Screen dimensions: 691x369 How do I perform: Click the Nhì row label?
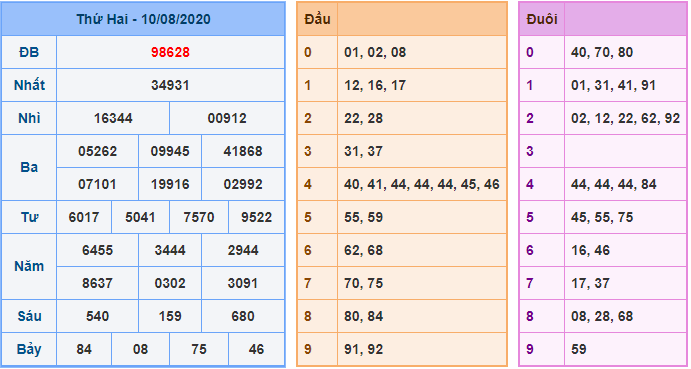pyautogui.click(x=29, y=118)
